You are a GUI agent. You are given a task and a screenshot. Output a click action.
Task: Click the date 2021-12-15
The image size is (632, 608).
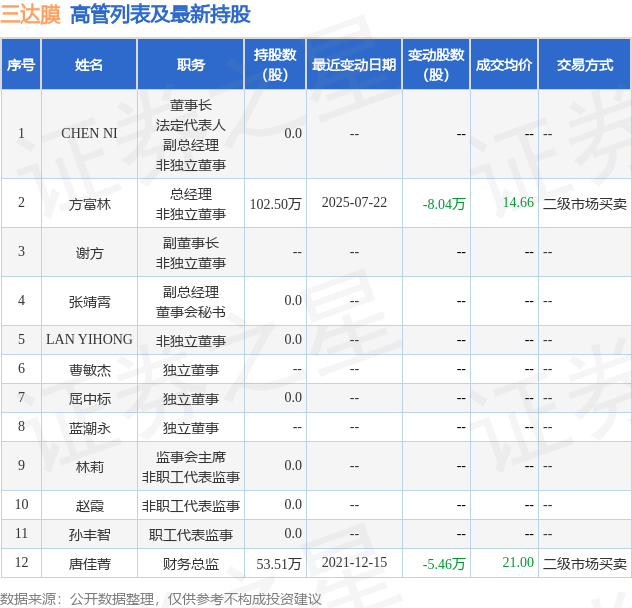354,562
